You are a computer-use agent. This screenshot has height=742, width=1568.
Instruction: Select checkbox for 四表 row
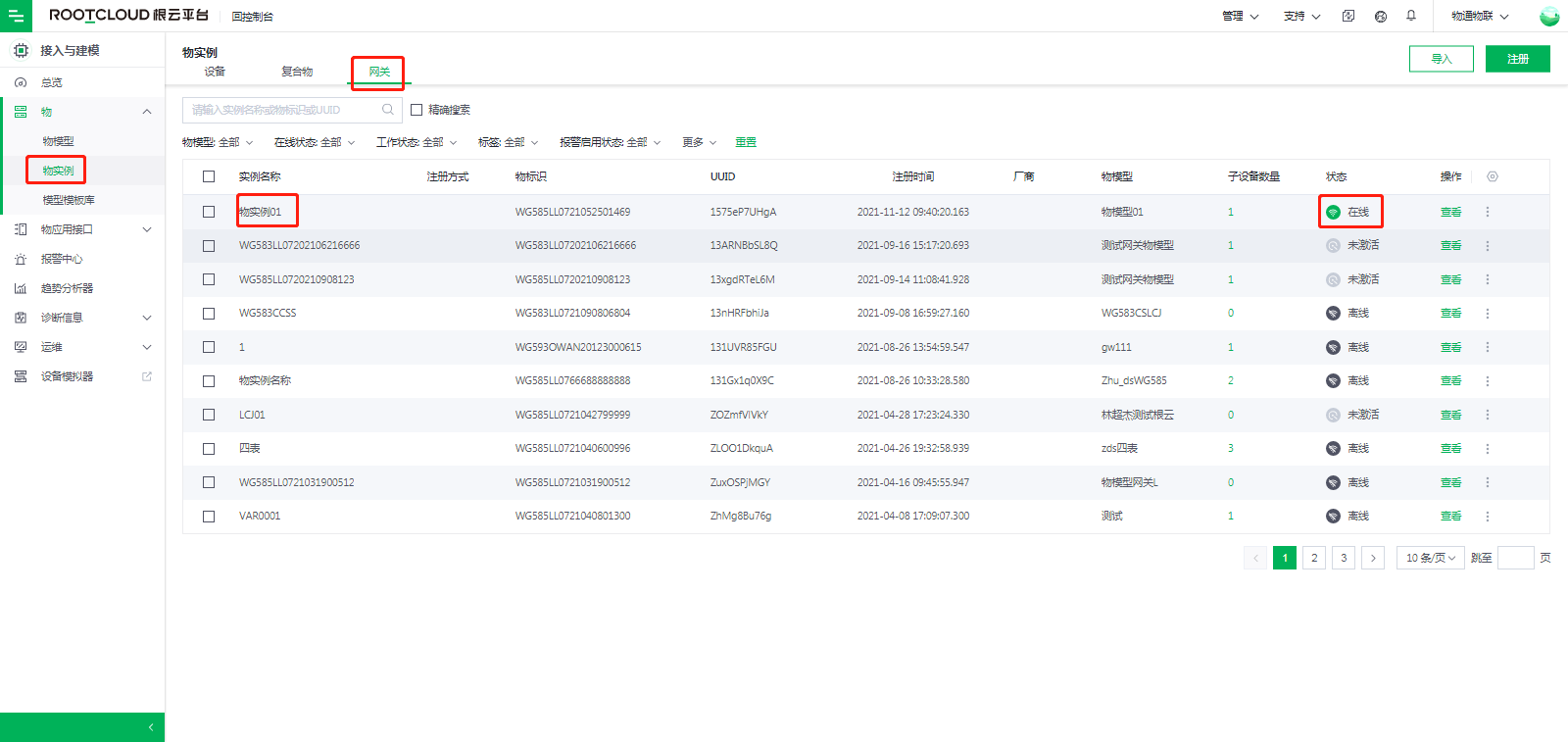(x=209, y=449)
